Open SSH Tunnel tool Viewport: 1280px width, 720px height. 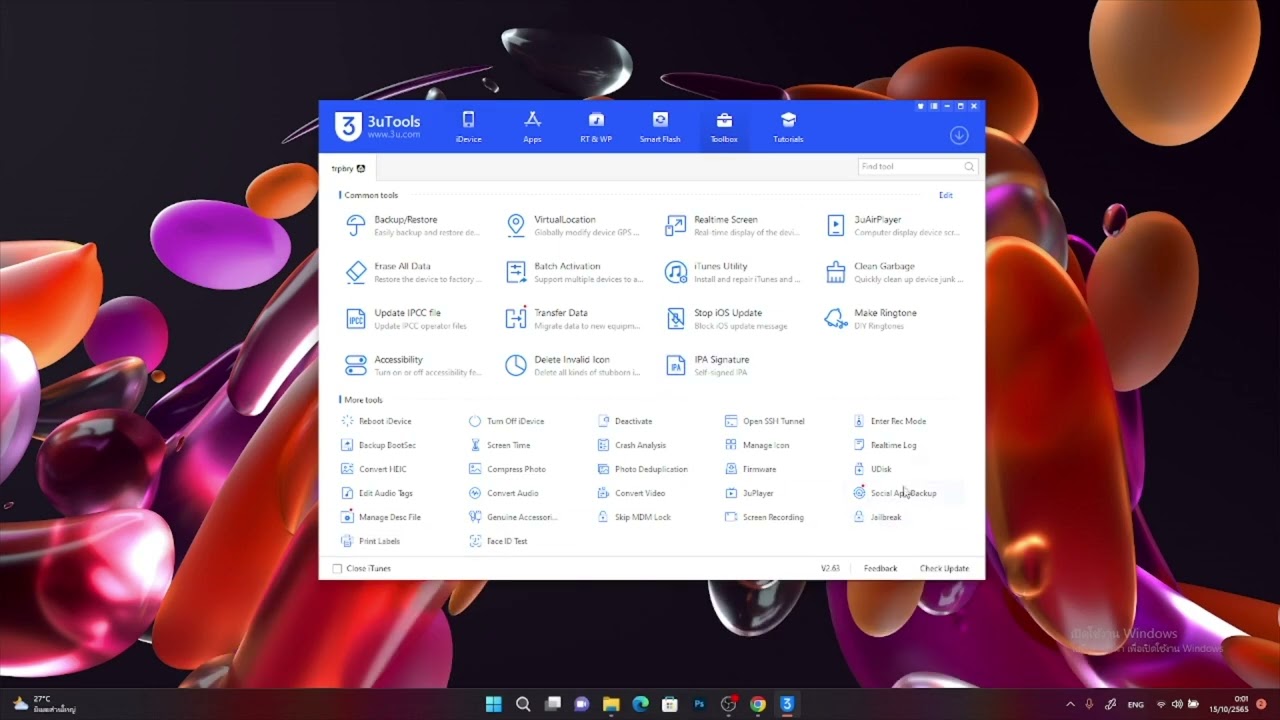765,421
